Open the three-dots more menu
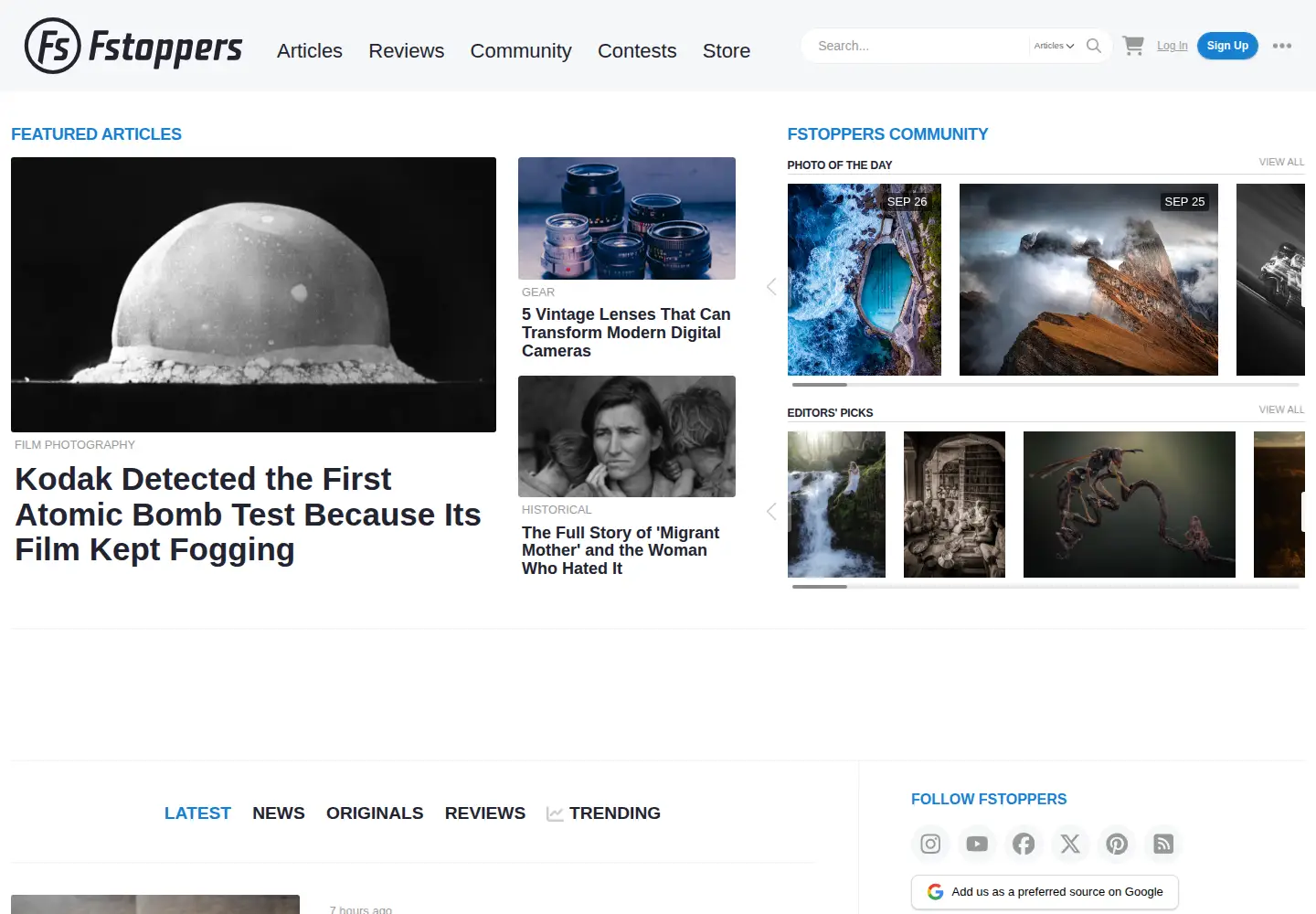This screenshot has width=1316, height=914. (x=1282, y=46)
